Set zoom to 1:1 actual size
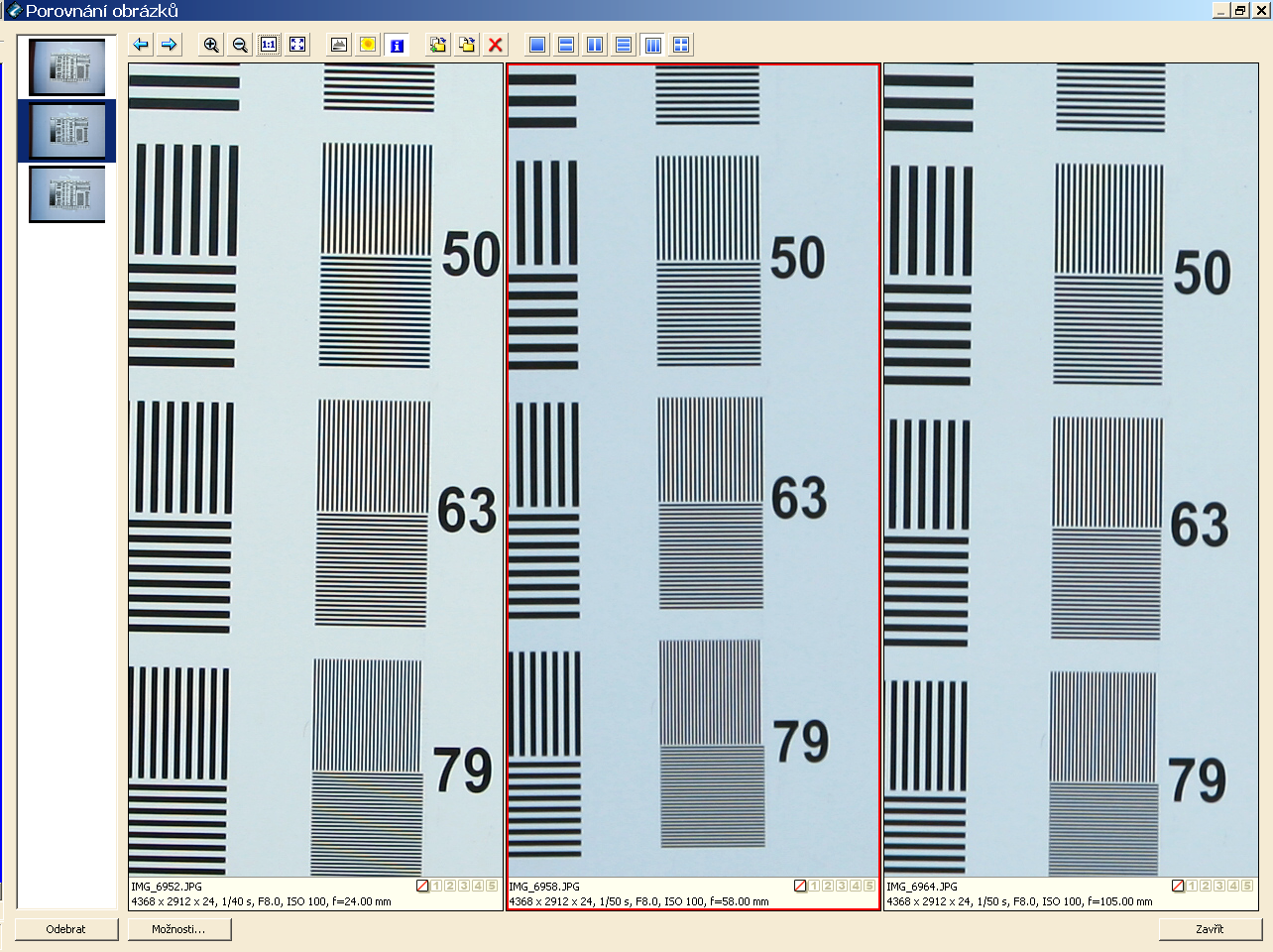The width and height of the screenshot is (1273, 952). pyautogui.click(x=269, y=45)
